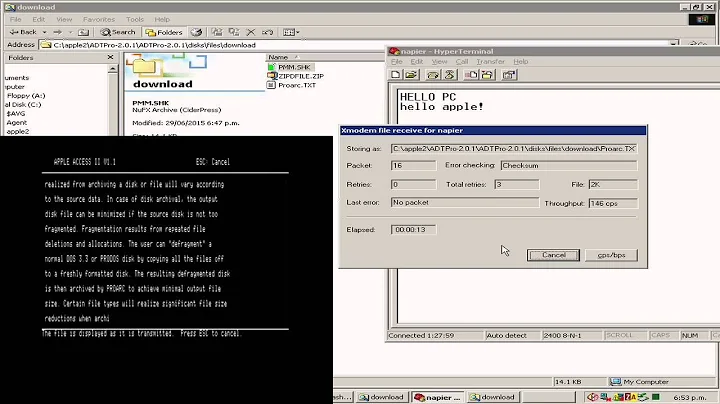Close the Folders pane
Viewport: 720px width, 404px height.
click(x=110, y=57)
